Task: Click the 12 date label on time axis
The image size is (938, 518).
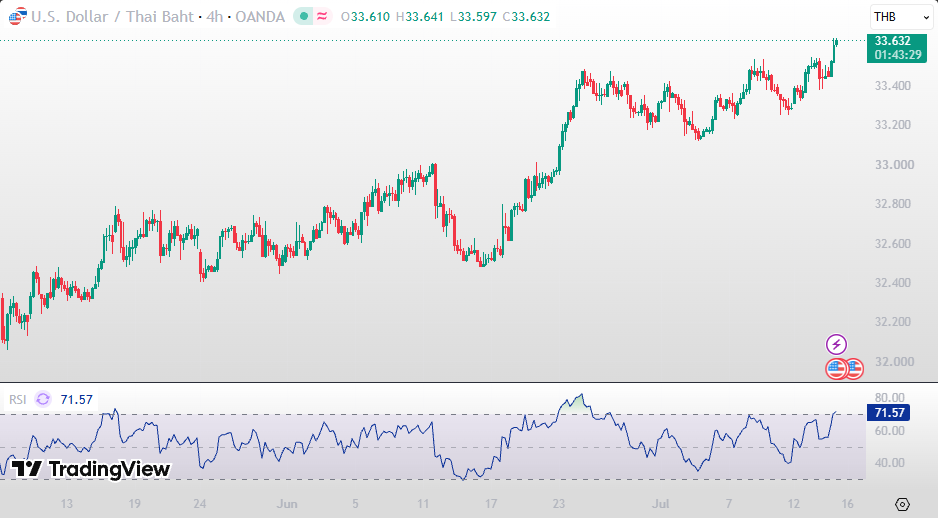Action: pos(793,504)
